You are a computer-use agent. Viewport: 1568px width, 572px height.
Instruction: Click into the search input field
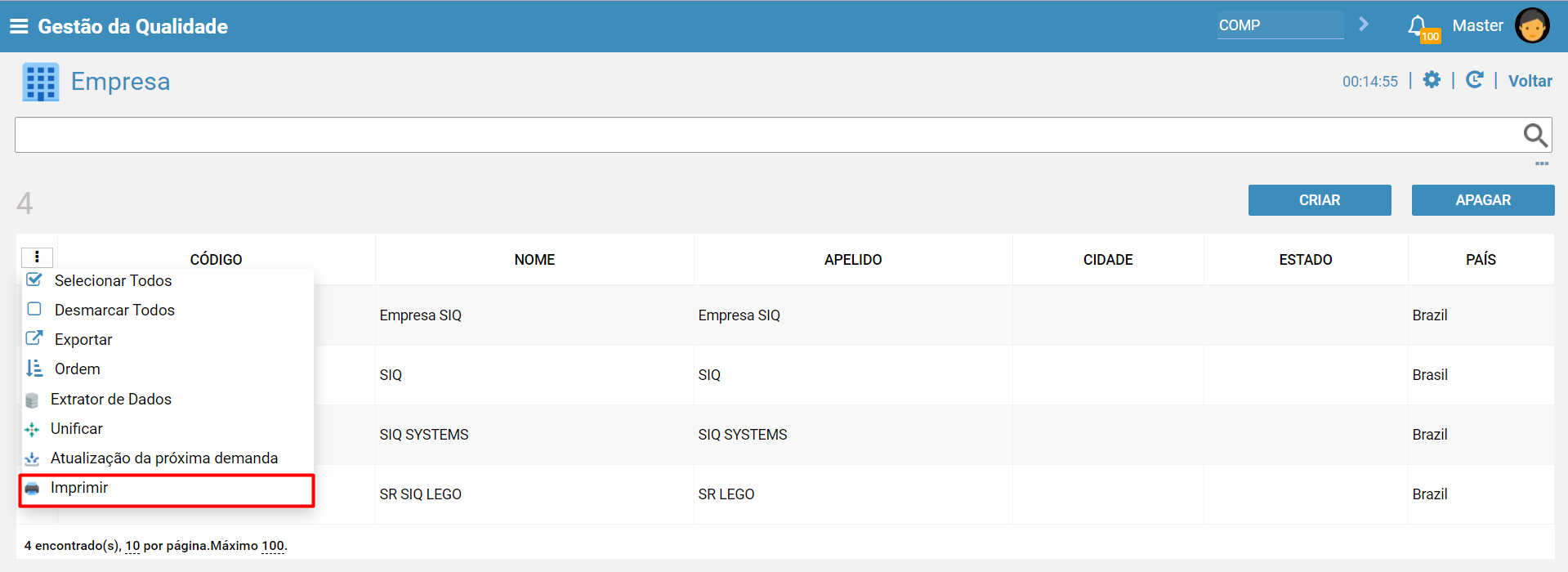point(766,135)
